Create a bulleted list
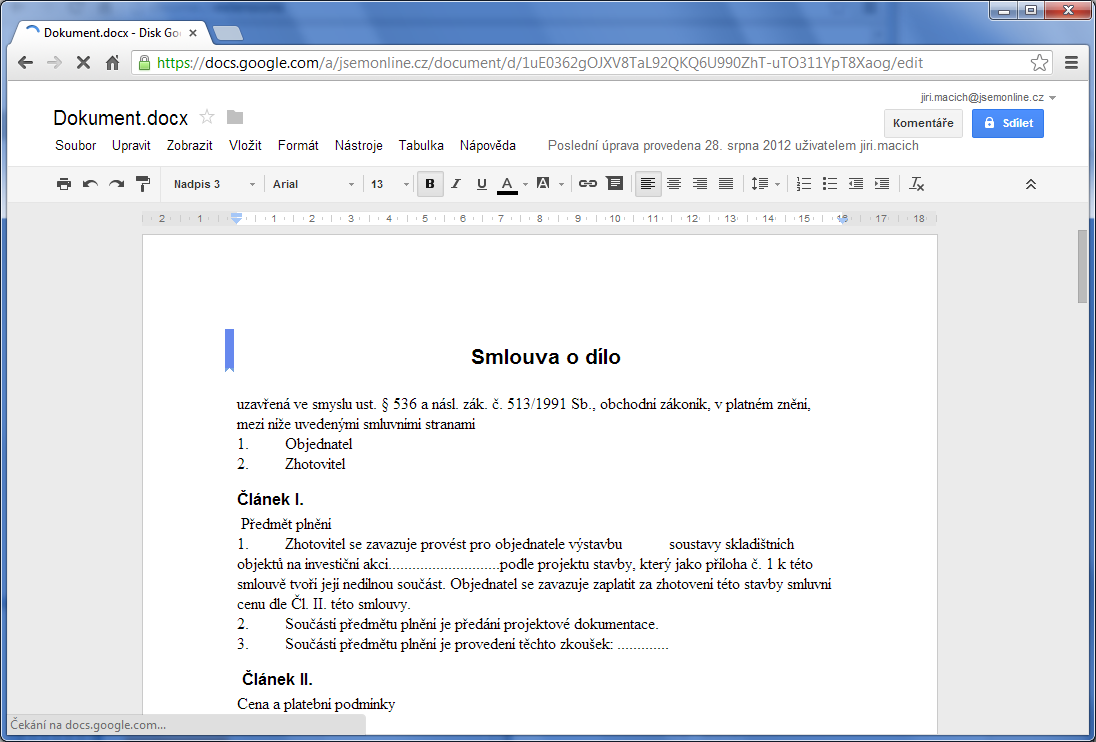 click(x=830, y=184)
